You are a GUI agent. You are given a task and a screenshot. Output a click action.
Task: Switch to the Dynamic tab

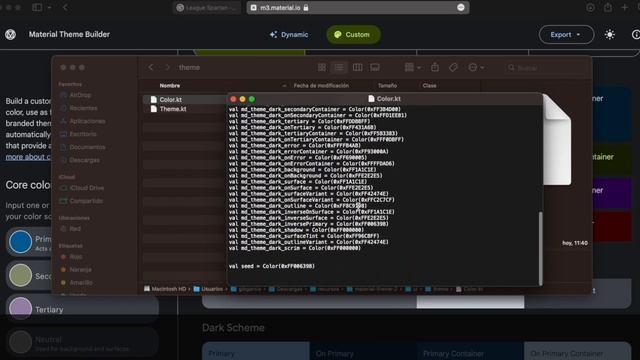tap(289, 35)
